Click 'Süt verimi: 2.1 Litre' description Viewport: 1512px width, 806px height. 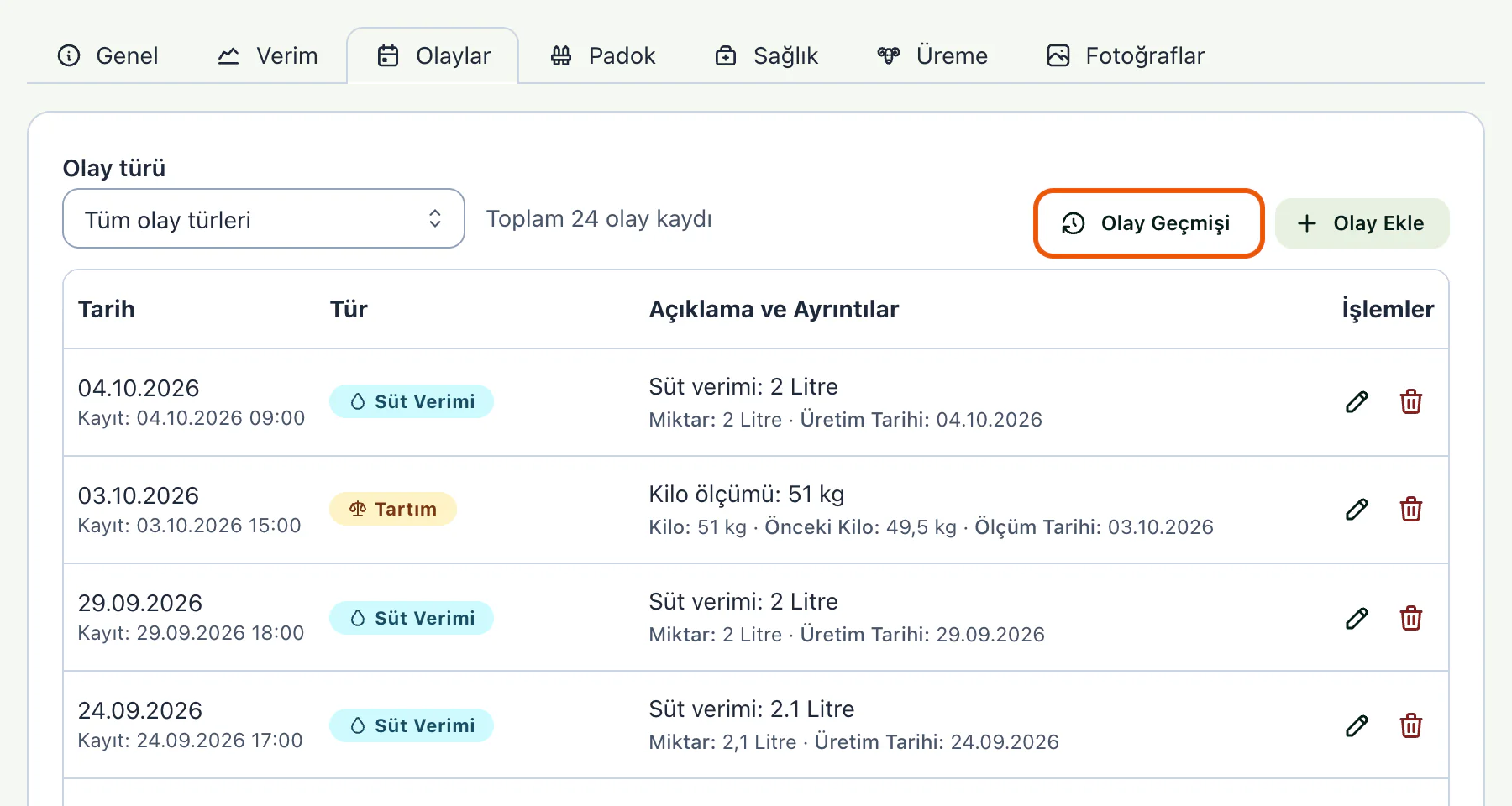[x=752, y=709]
